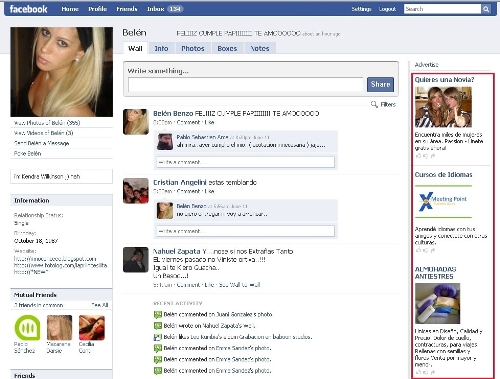Click the thumbs-up icon under Cursos de Idiomas ad

pyautogui.click(x=418, y=250)
